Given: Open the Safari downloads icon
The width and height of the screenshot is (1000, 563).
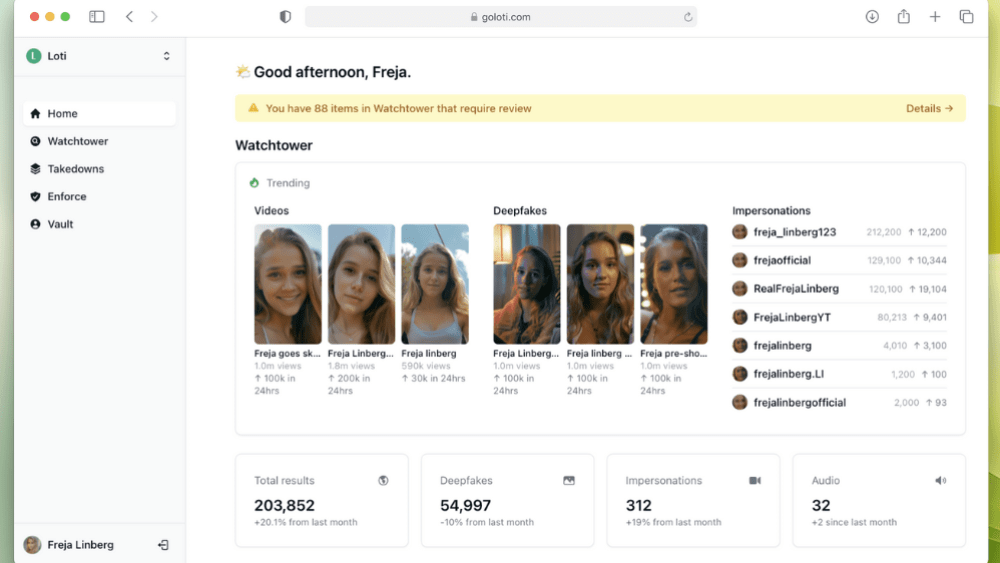Looking at the screenshot, I should tap(872, 17).
